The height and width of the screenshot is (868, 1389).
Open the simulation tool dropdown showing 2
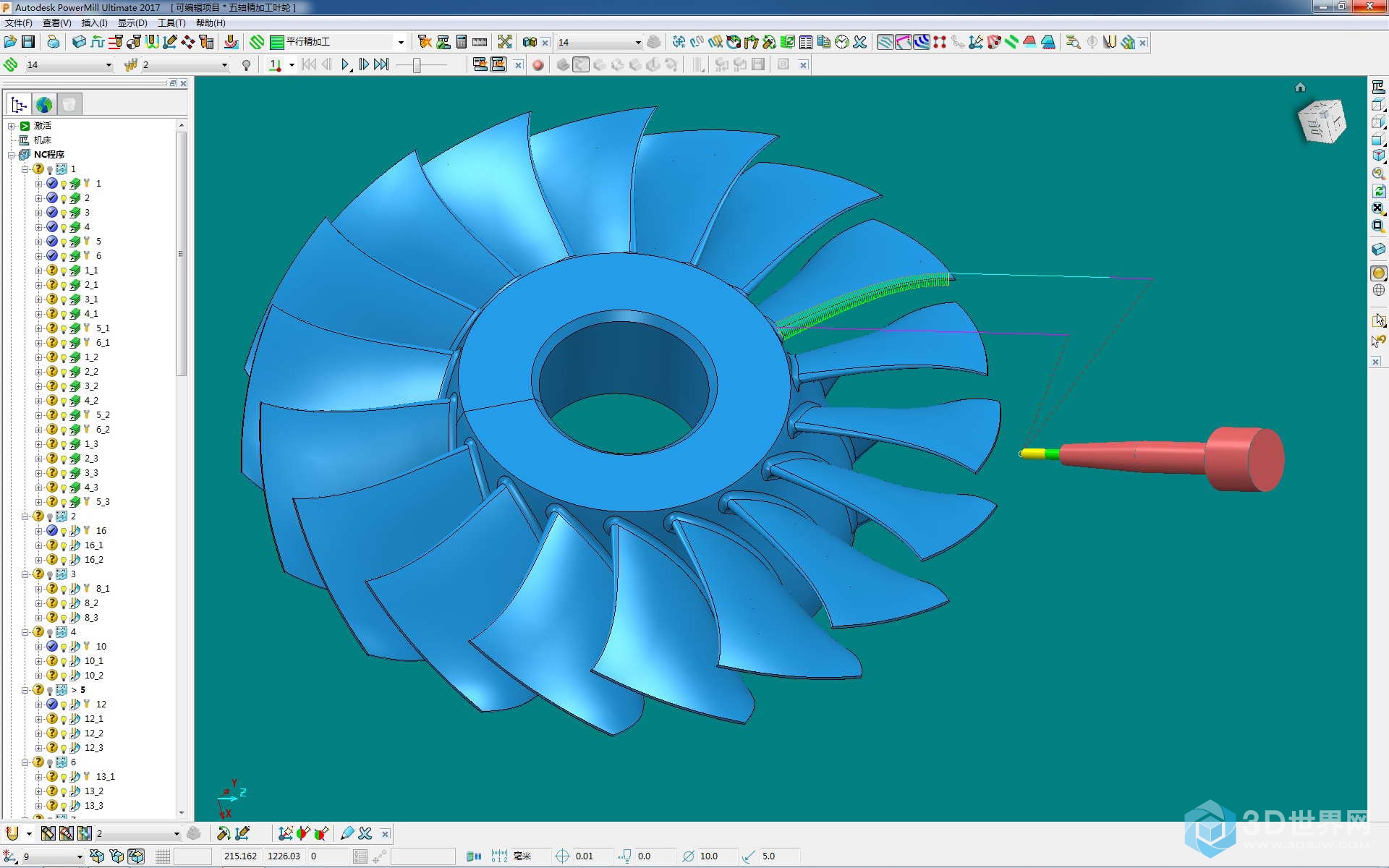[224, 65]
